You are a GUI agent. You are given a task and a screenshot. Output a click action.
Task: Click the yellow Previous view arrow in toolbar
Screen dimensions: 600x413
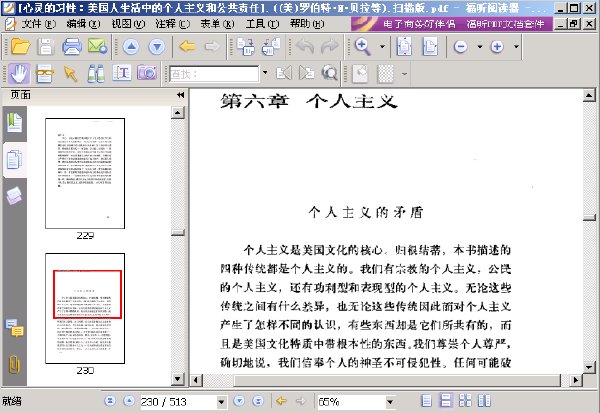187,47
